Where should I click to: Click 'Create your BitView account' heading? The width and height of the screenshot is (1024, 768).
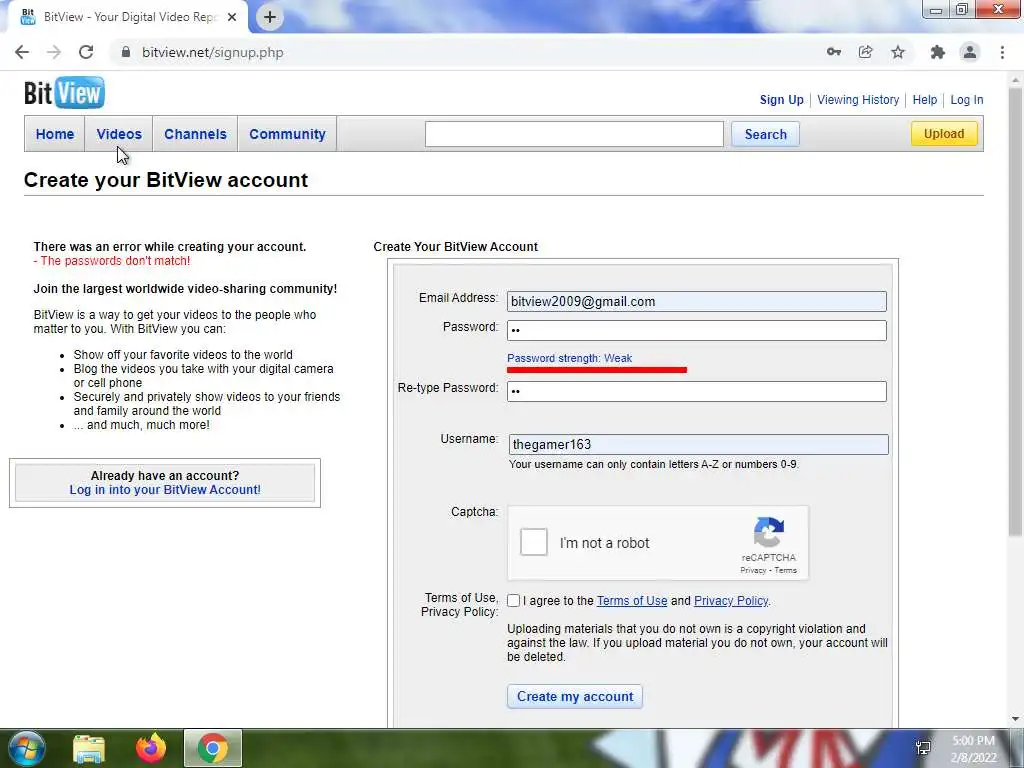tap(166, 180)
